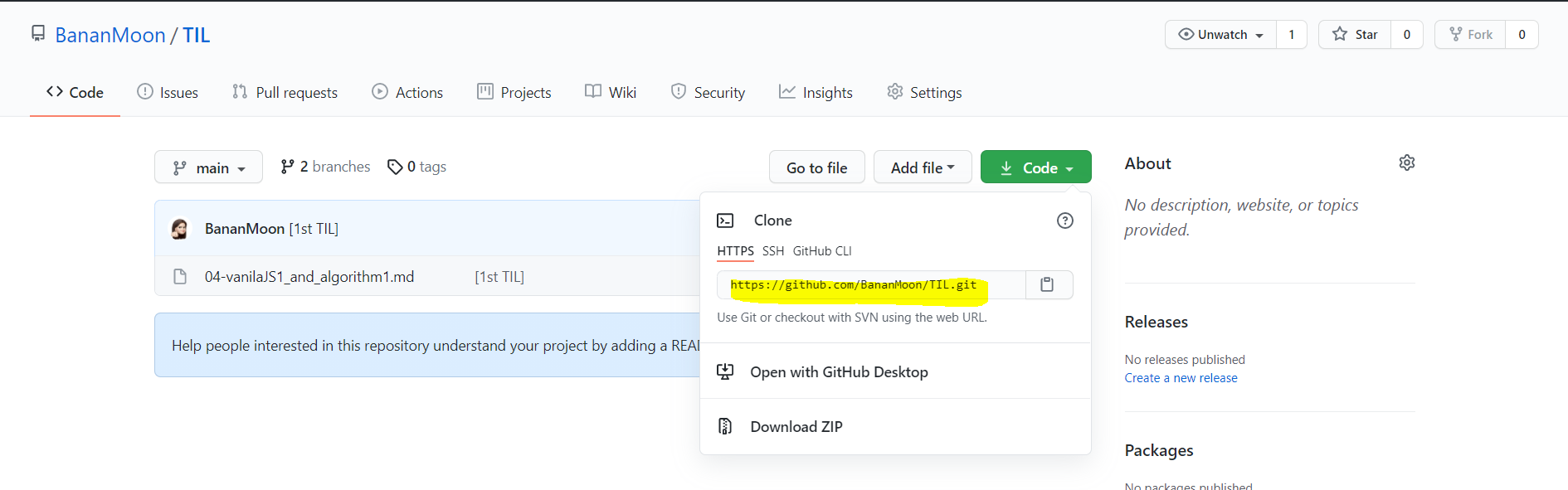This screenshot has height=490, width=1568.
Task: Click the terminal icon beside Clone
Action: click(x=725, y=221)
